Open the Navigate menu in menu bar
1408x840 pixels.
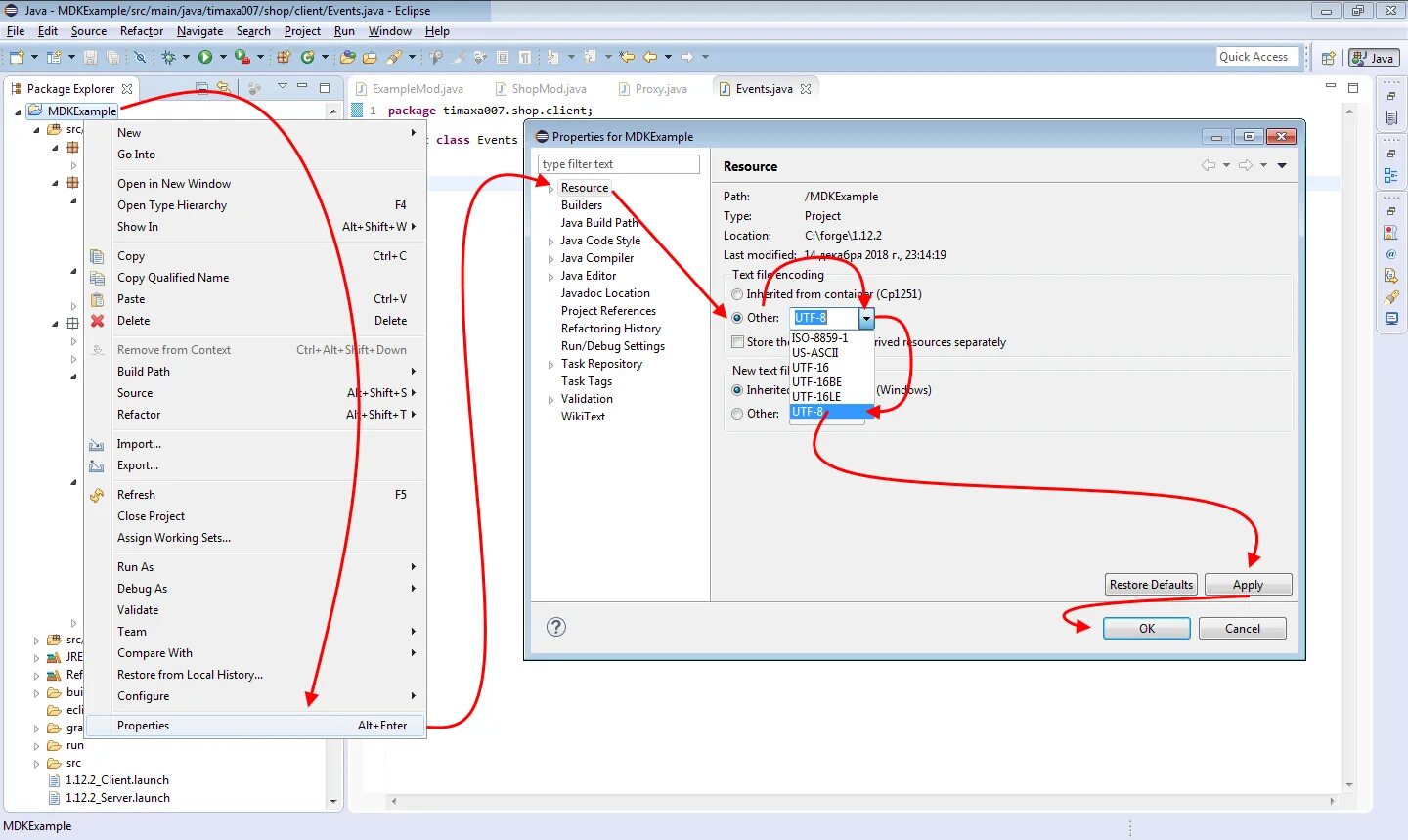pos(199,31)
